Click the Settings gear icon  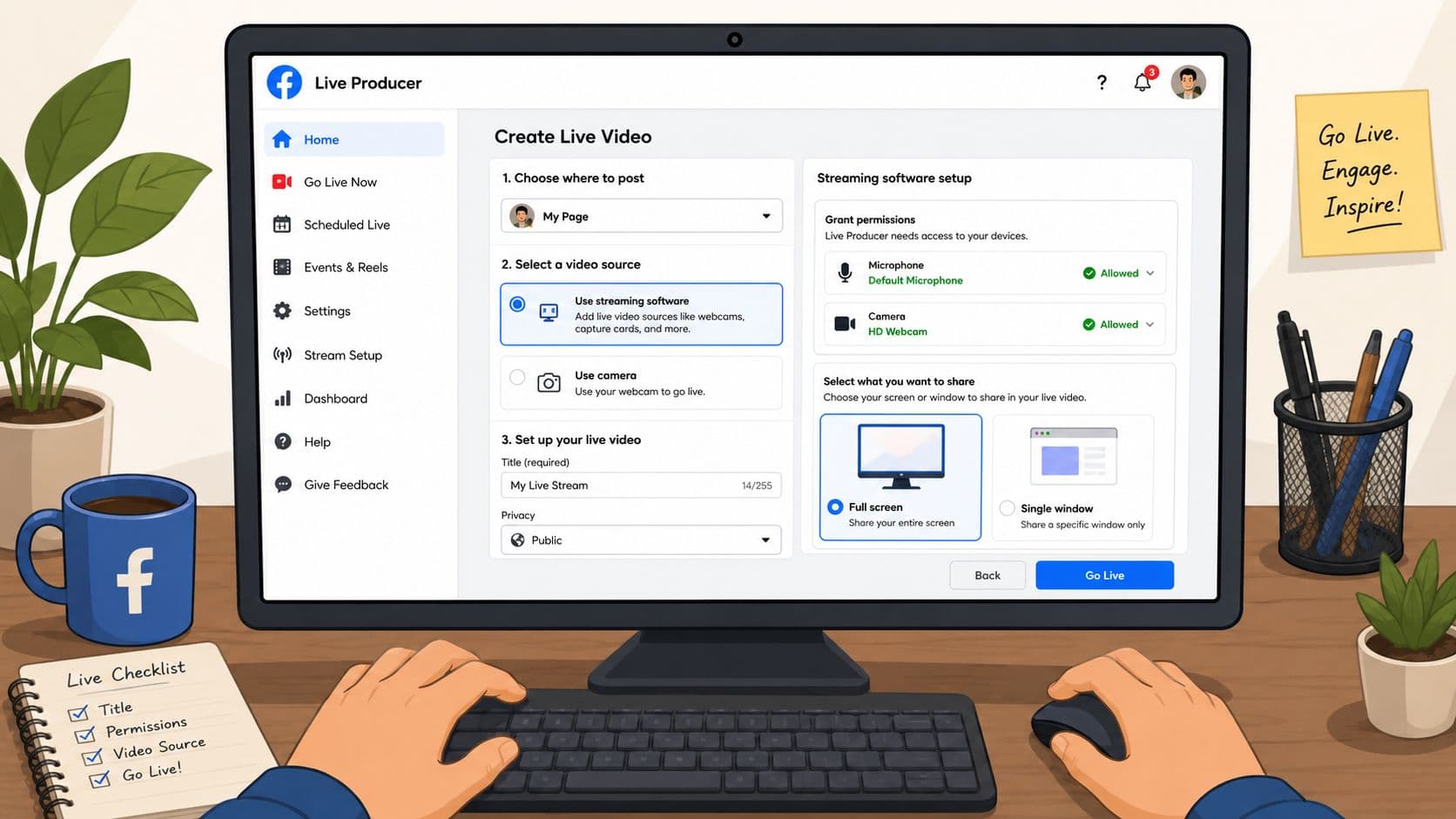tap(282, 311)
